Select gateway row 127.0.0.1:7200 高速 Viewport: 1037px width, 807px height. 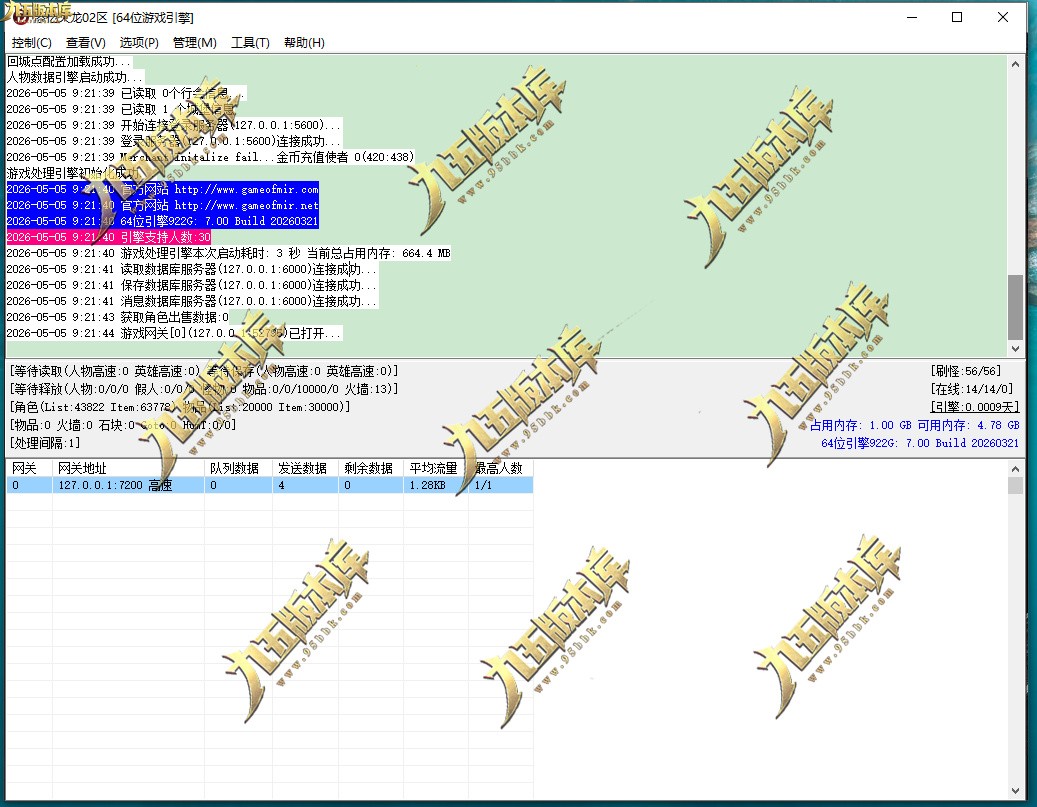(x=270, y=486)
